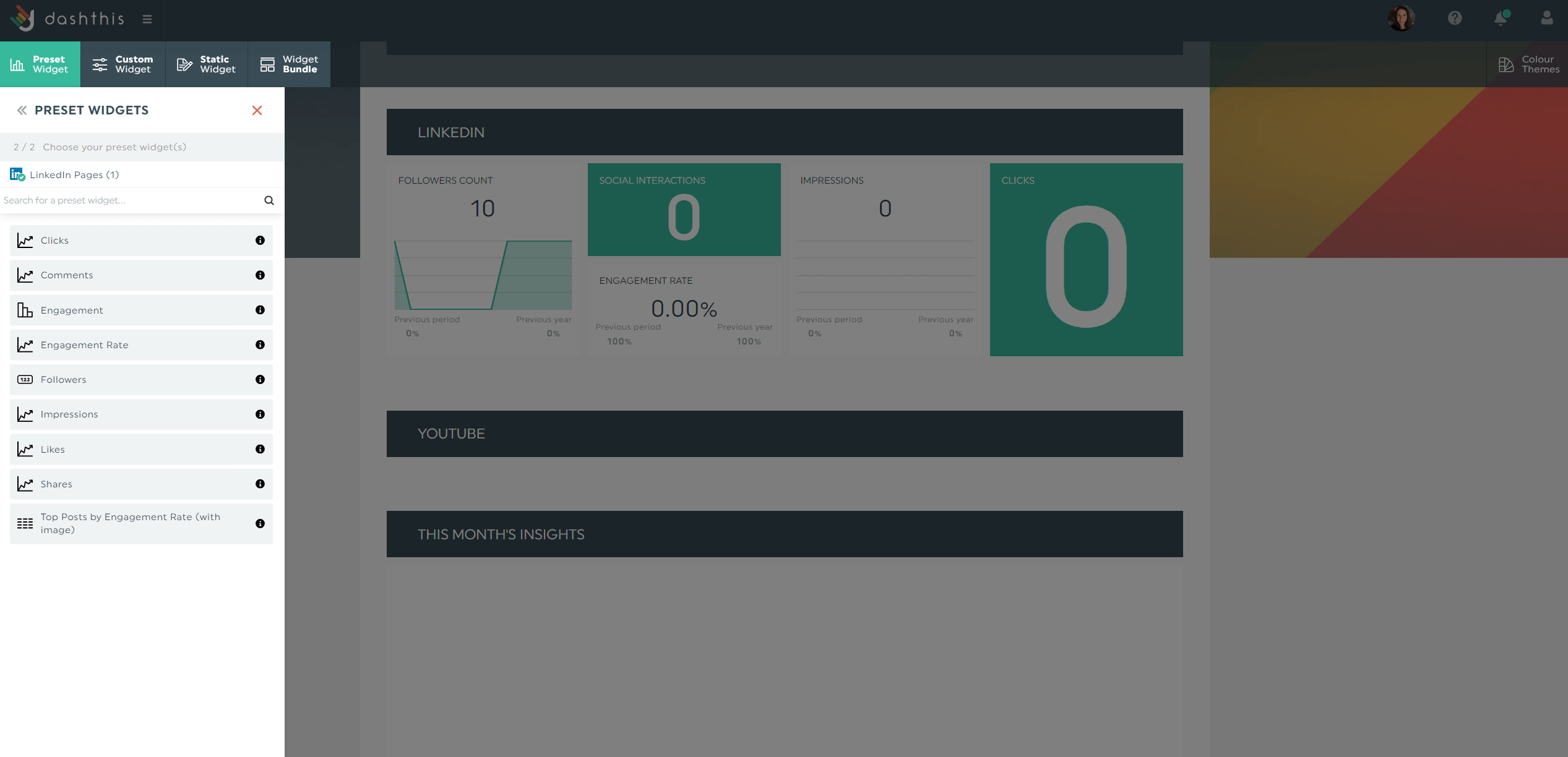Screen dimensions: 1568x757
Task: Focus the preset widget search field
Action: point(130,200)
